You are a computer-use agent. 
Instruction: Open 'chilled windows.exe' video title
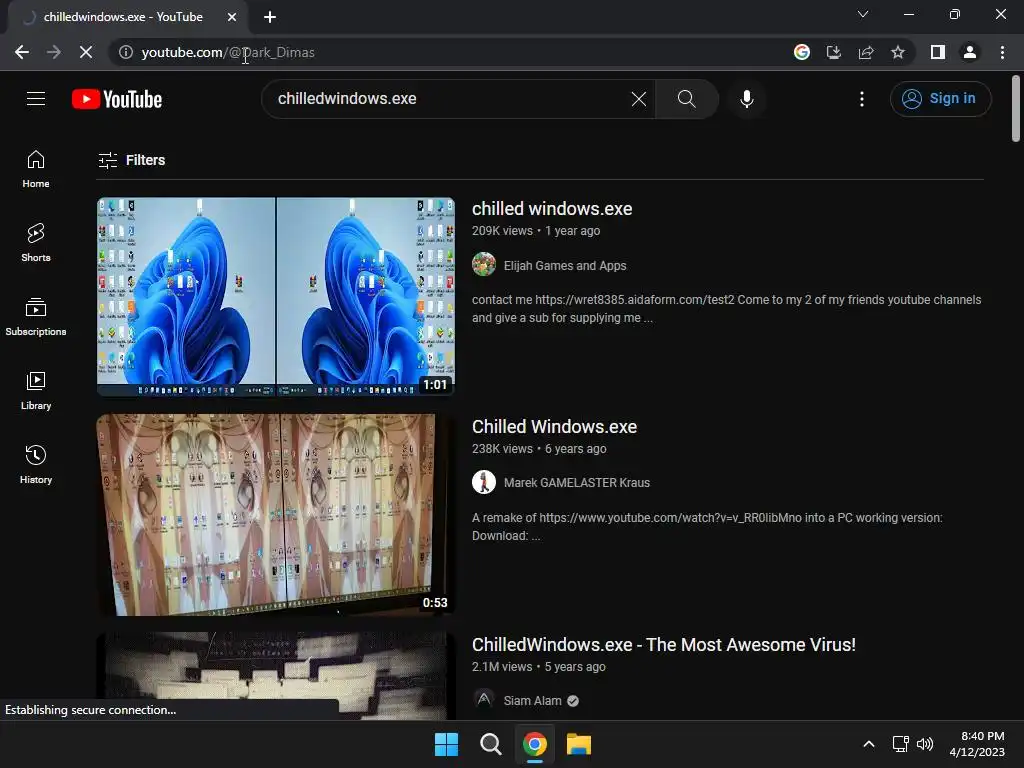click(552, 209)
